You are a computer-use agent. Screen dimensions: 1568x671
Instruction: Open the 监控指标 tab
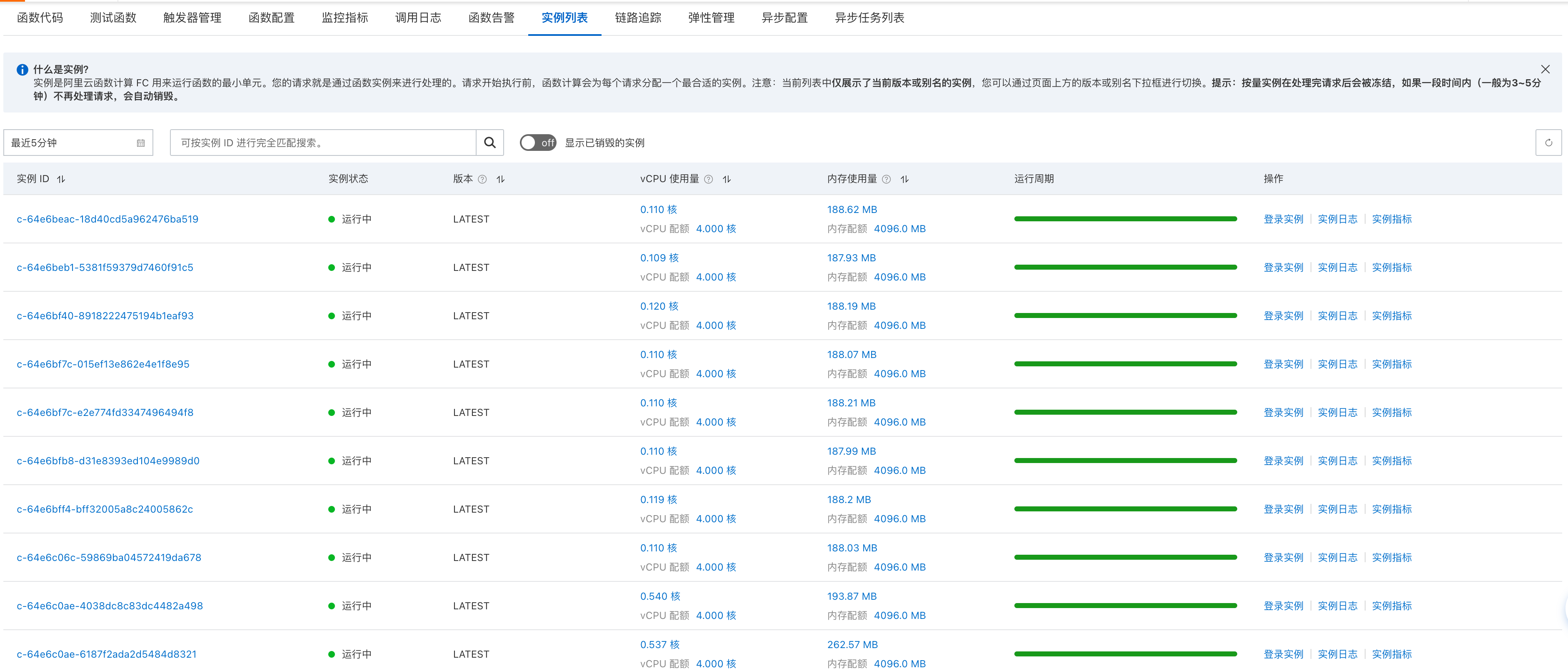(x=345, y=18)
